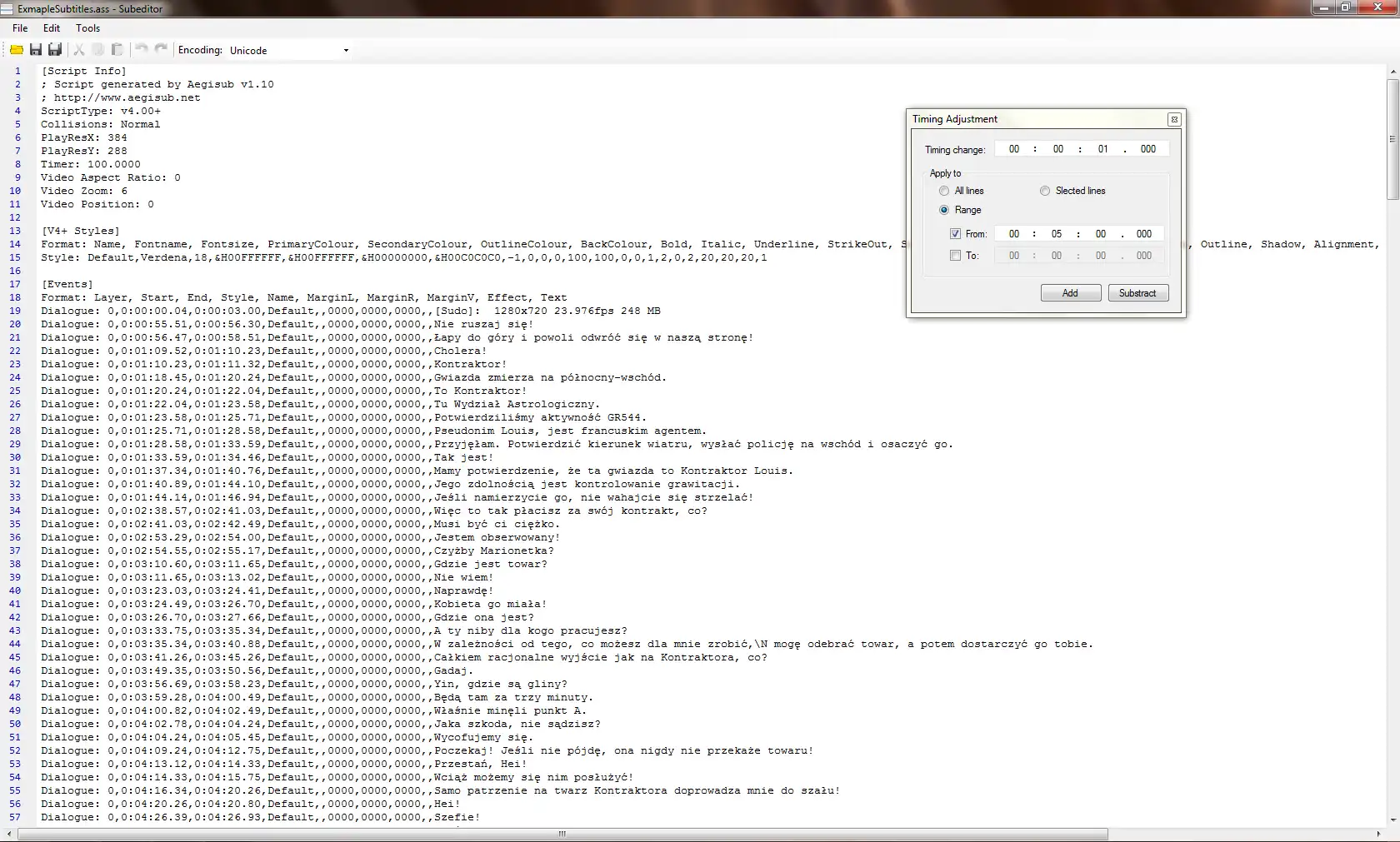Click the horizontal scrollbar left arrow

tap(9, 834)
